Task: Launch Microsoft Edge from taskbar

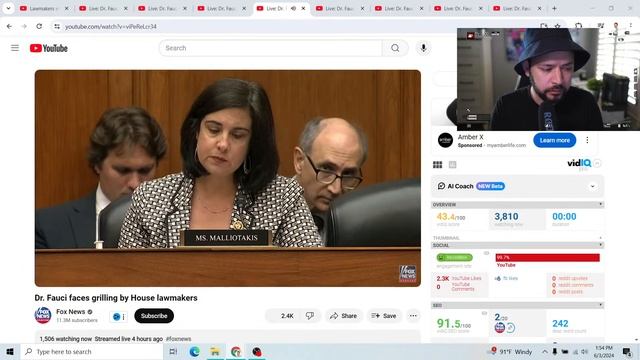Action: (194, 351)
